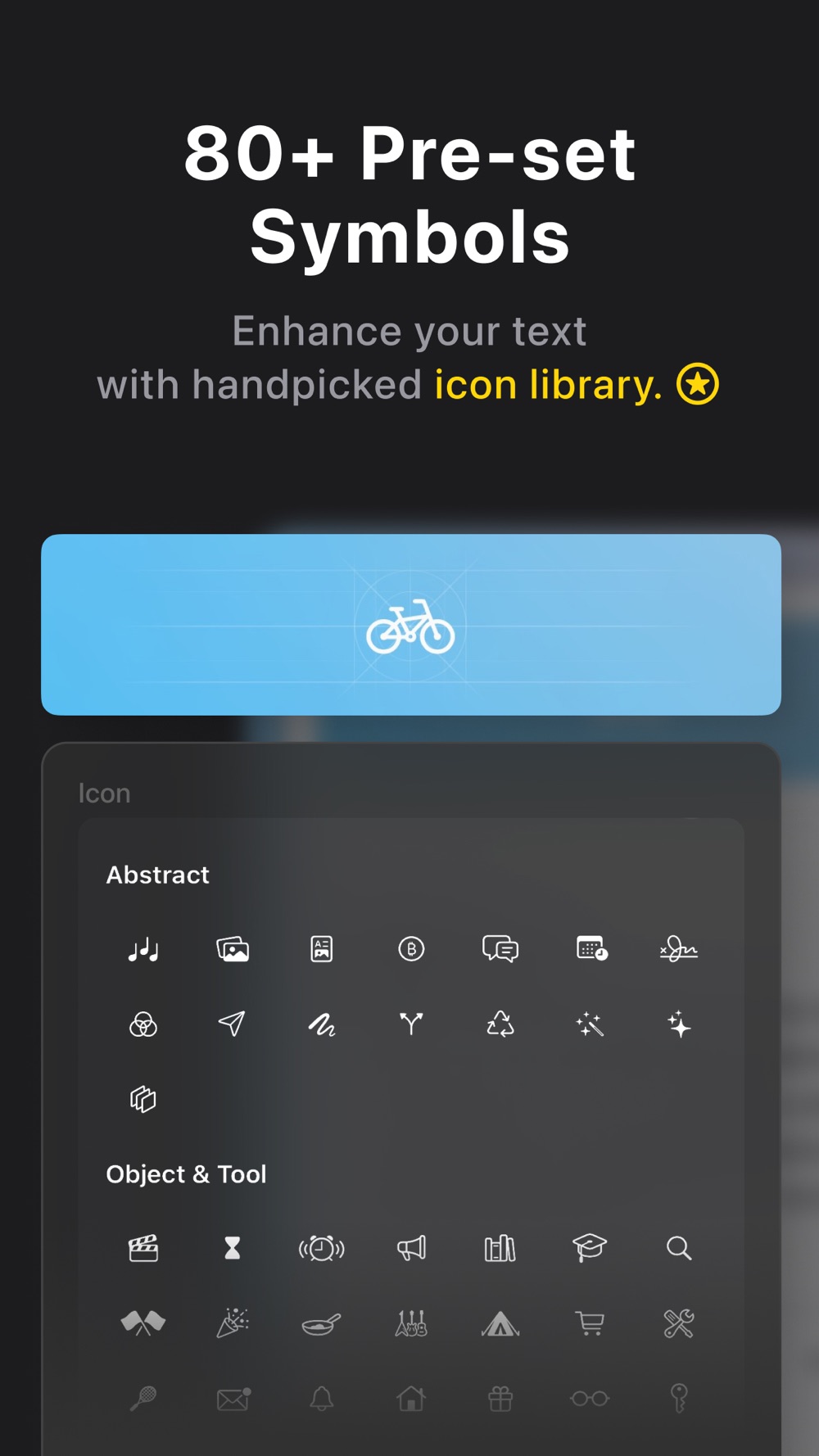Choose the recycle arrows icon
The height and width of the screenshot is (1456, 819).
coord(500,1024)
